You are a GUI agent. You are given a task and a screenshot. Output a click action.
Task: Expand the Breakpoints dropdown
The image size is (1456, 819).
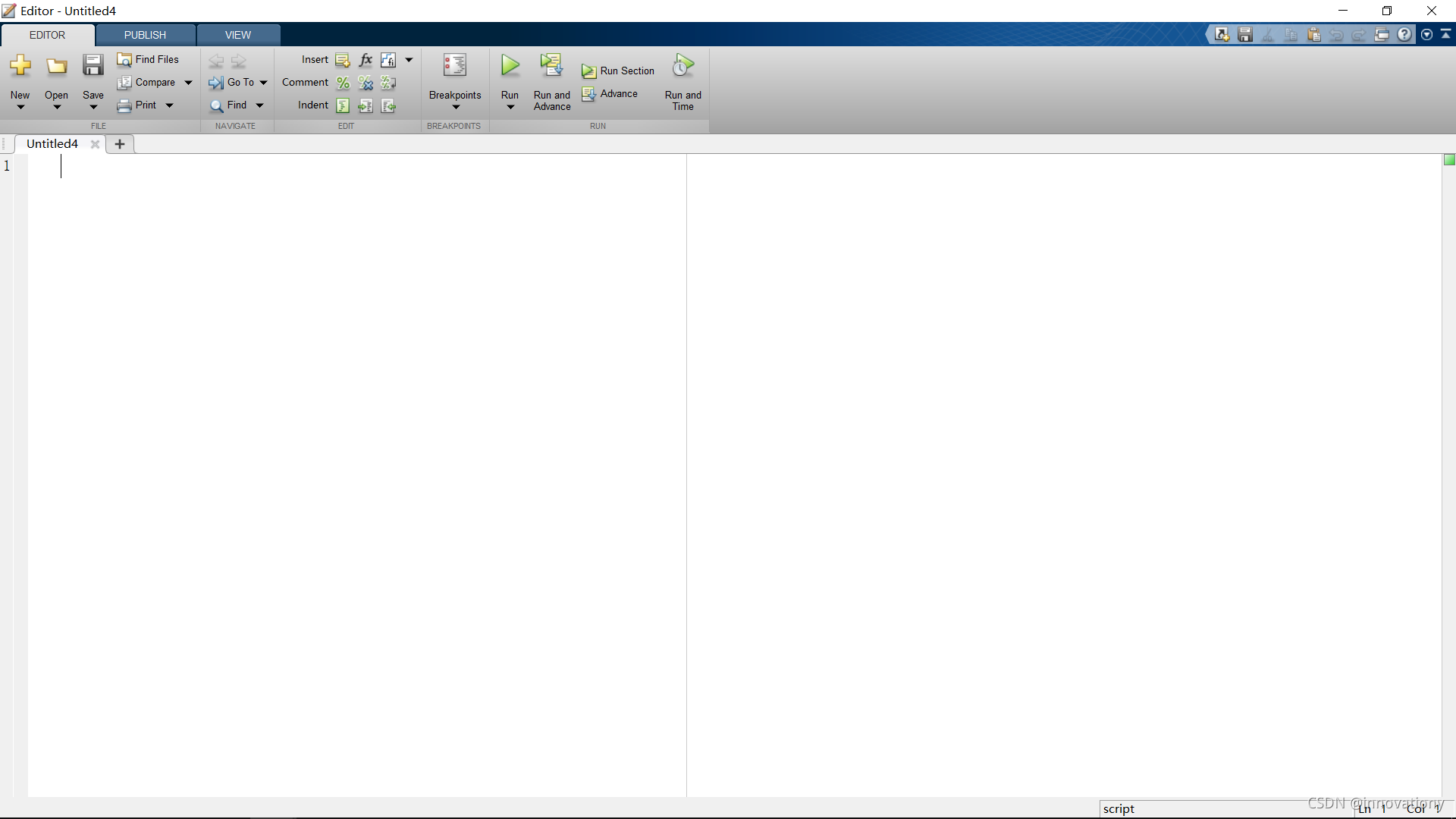pyautogui.click(x=455, y=107)
